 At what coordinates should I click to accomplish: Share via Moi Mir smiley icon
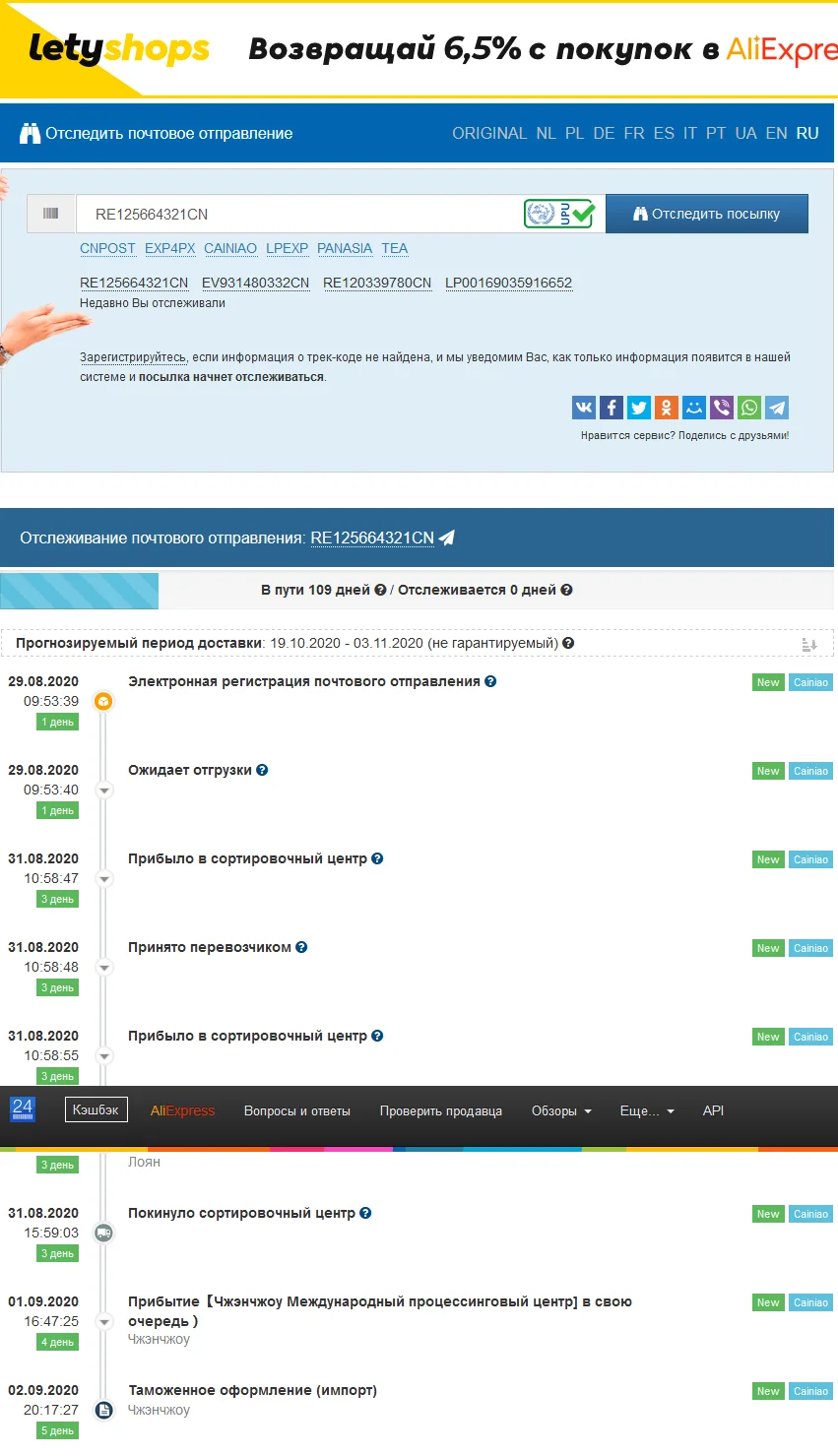tap(694, 408)
